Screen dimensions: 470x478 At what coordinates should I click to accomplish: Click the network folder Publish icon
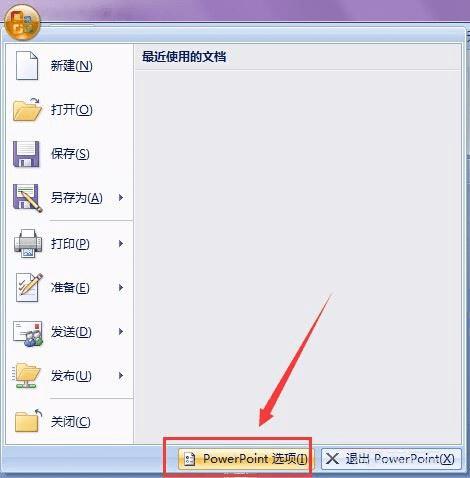click(x=27, y=376)
